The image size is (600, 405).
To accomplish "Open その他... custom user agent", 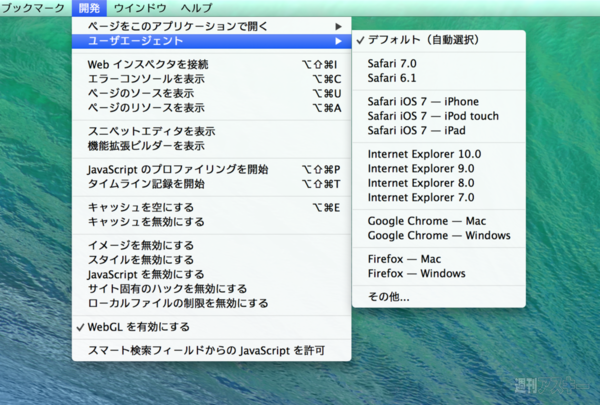I will [439, 297].
